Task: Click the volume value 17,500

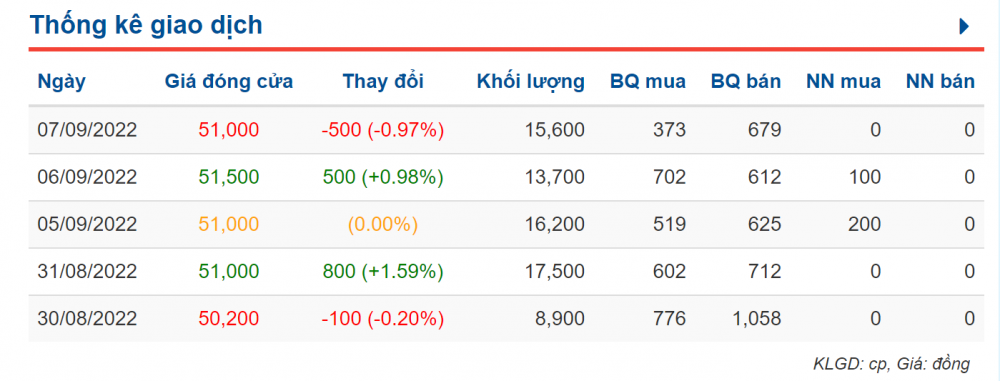Action: 555,271
